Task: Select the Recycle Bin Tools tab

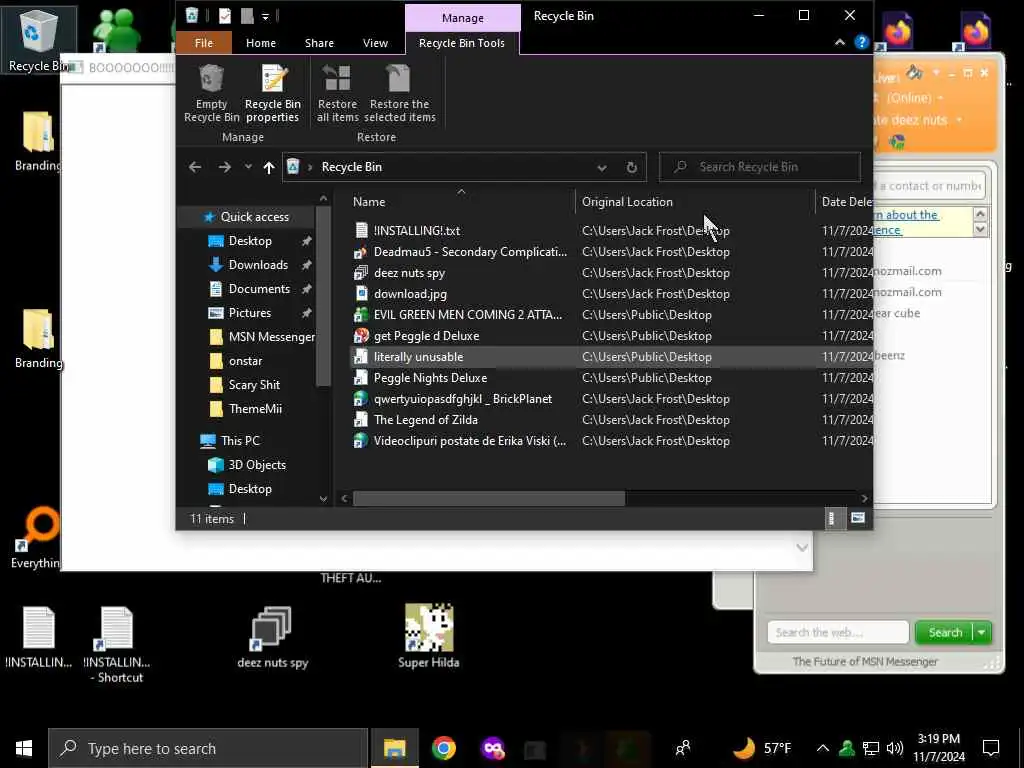Action: (462, 43)
